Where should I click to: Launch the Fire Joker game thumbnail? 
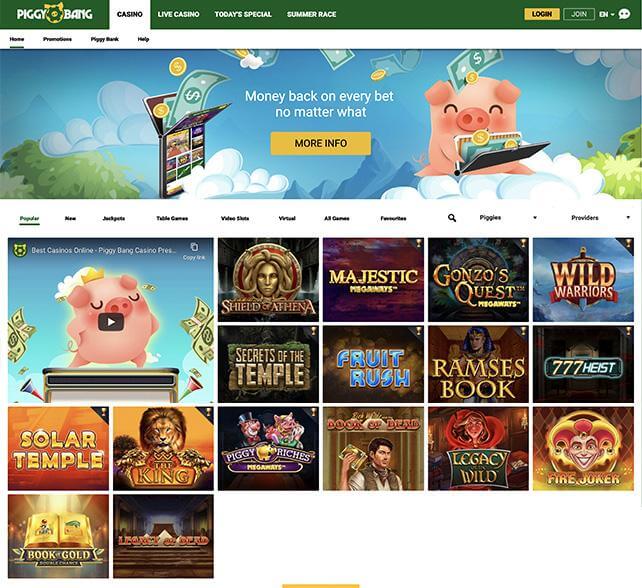pos(583,449)
